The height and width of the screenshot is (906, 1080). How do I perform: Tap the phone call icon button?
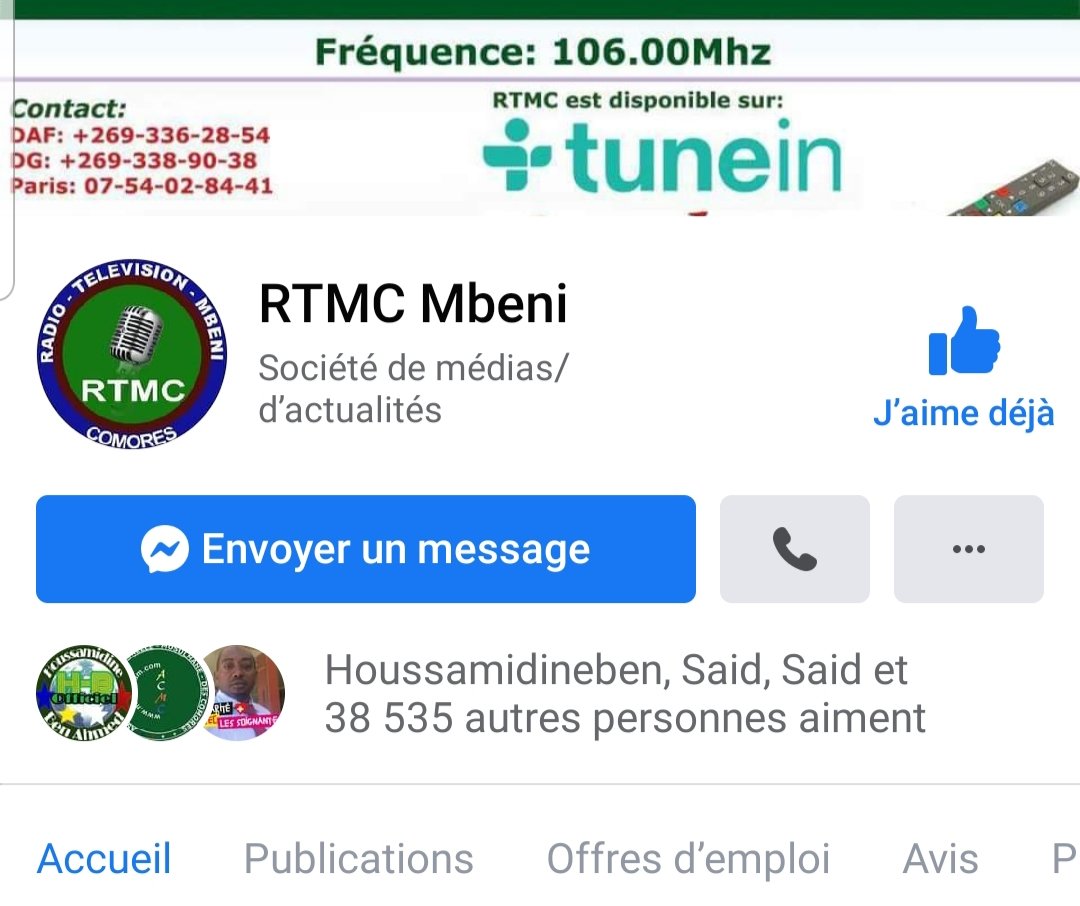795,549
